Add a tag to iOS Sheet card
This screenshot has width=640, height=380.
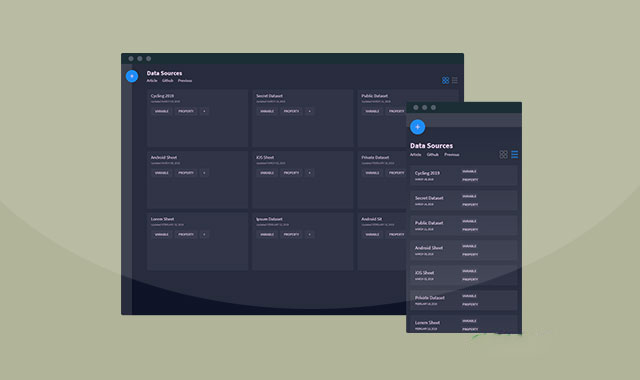(309, 173)
